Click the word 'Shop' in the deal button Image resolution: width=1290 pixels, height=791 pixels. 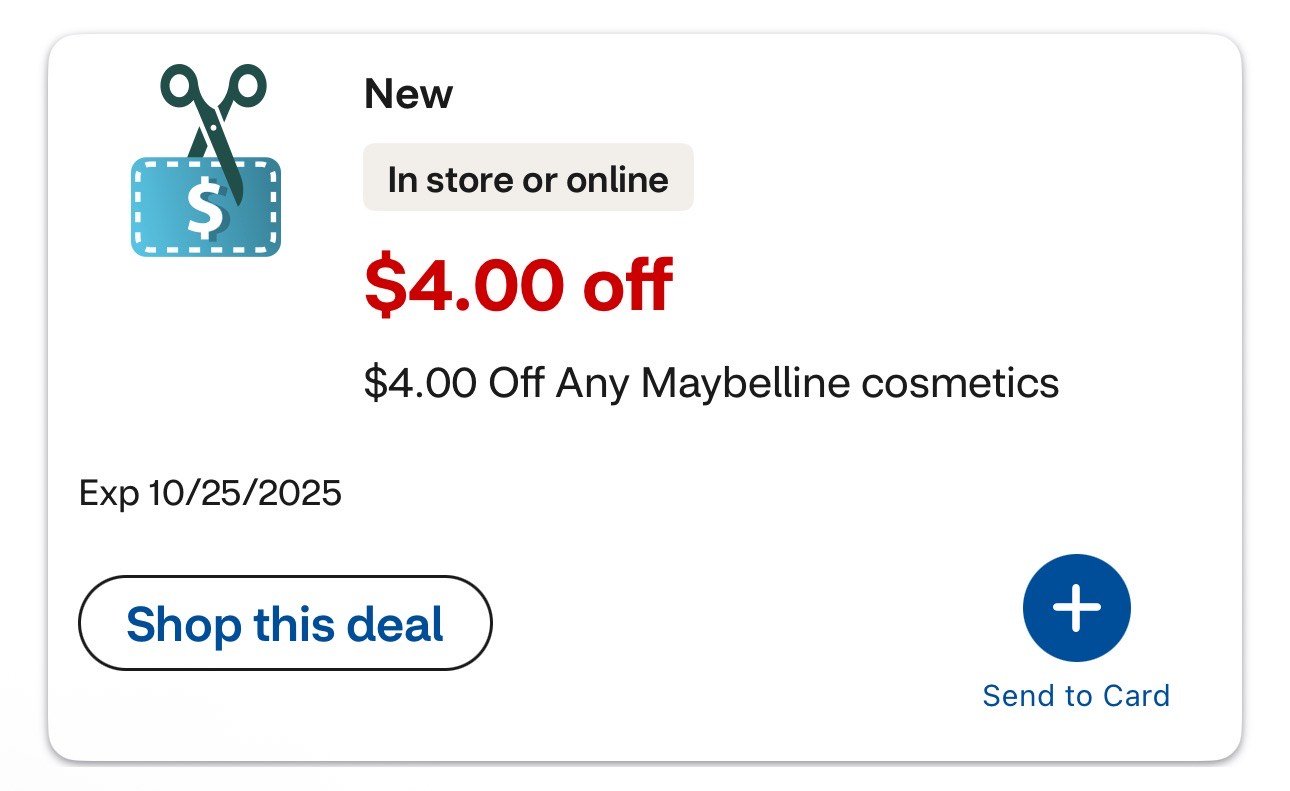point(183,623)
